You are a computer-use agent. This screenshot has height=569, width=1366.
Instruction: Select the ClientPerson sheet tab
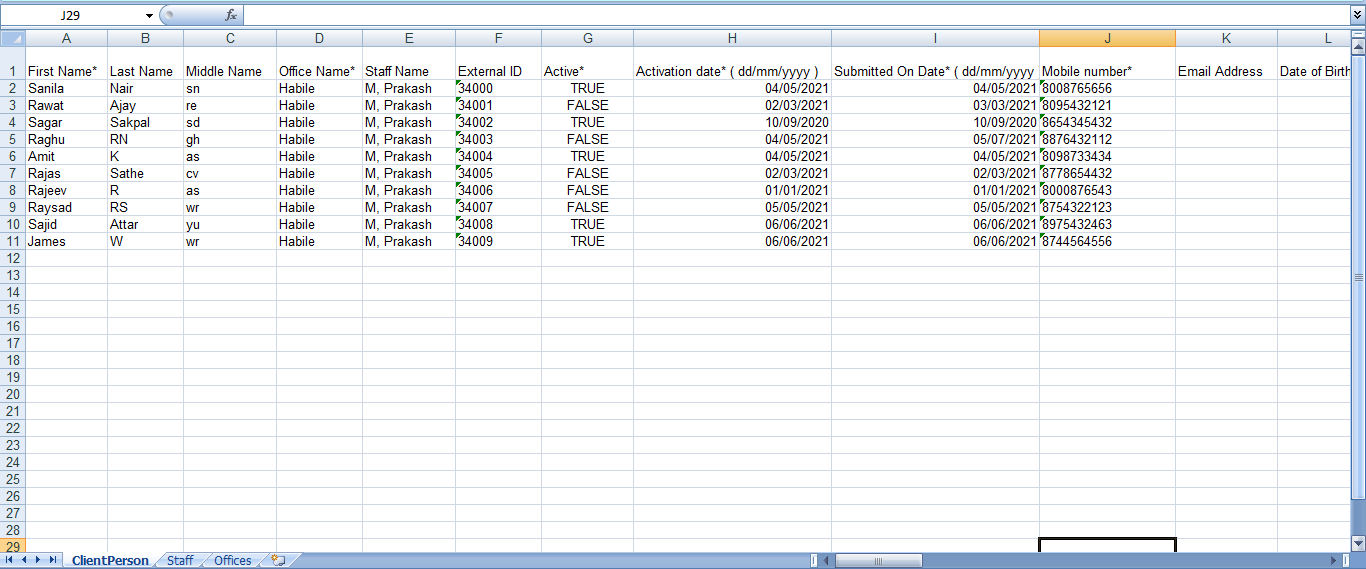pos(110,561)
